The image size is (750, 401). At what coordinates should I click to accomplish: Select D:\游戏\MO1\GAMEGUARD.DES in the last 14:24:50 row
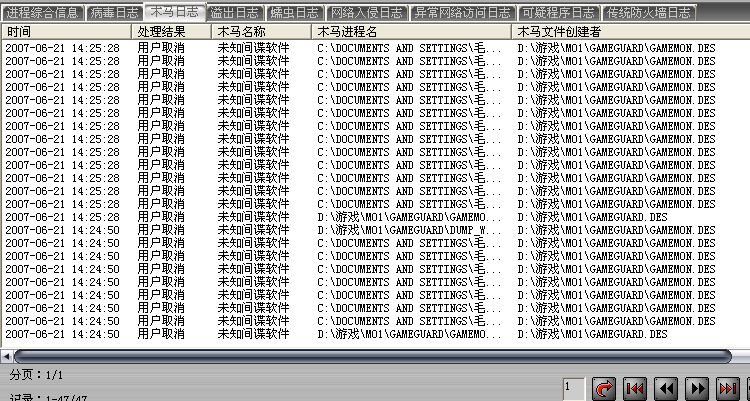[592, 334]
